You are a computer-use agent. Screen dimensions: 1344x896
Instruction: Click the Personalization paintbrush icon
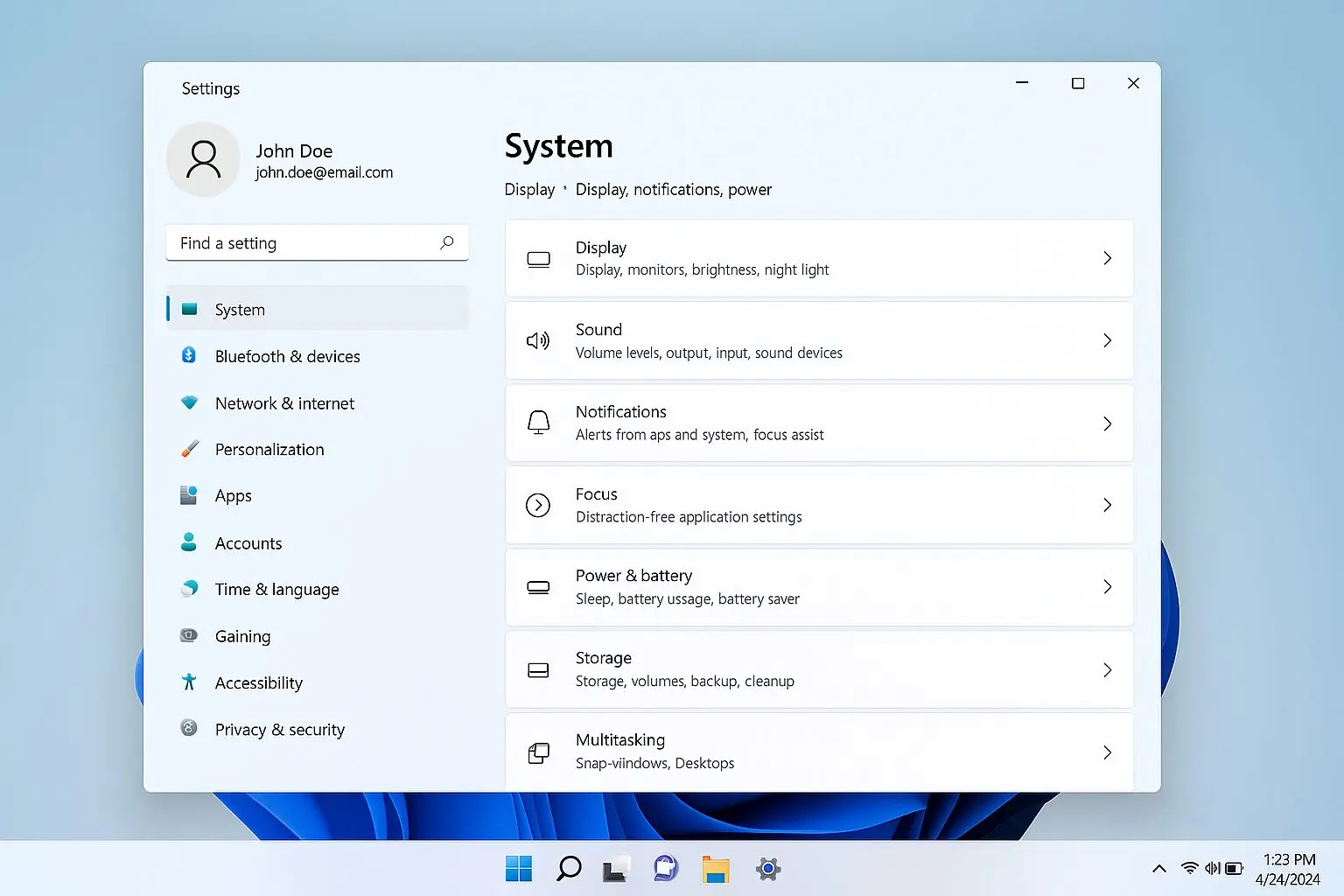click(x=189, y=449)
